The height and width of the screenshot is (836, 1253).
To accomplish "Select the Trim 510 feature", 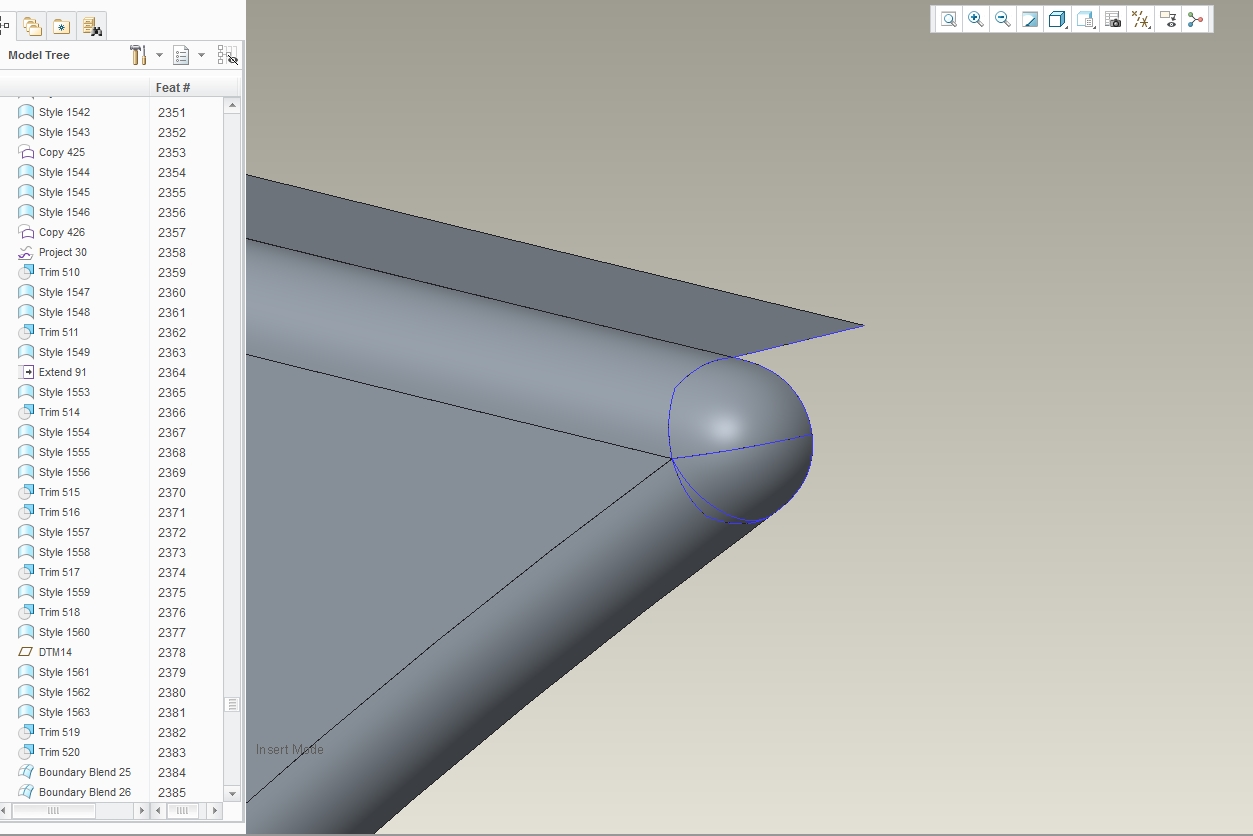I will [59, 272].
